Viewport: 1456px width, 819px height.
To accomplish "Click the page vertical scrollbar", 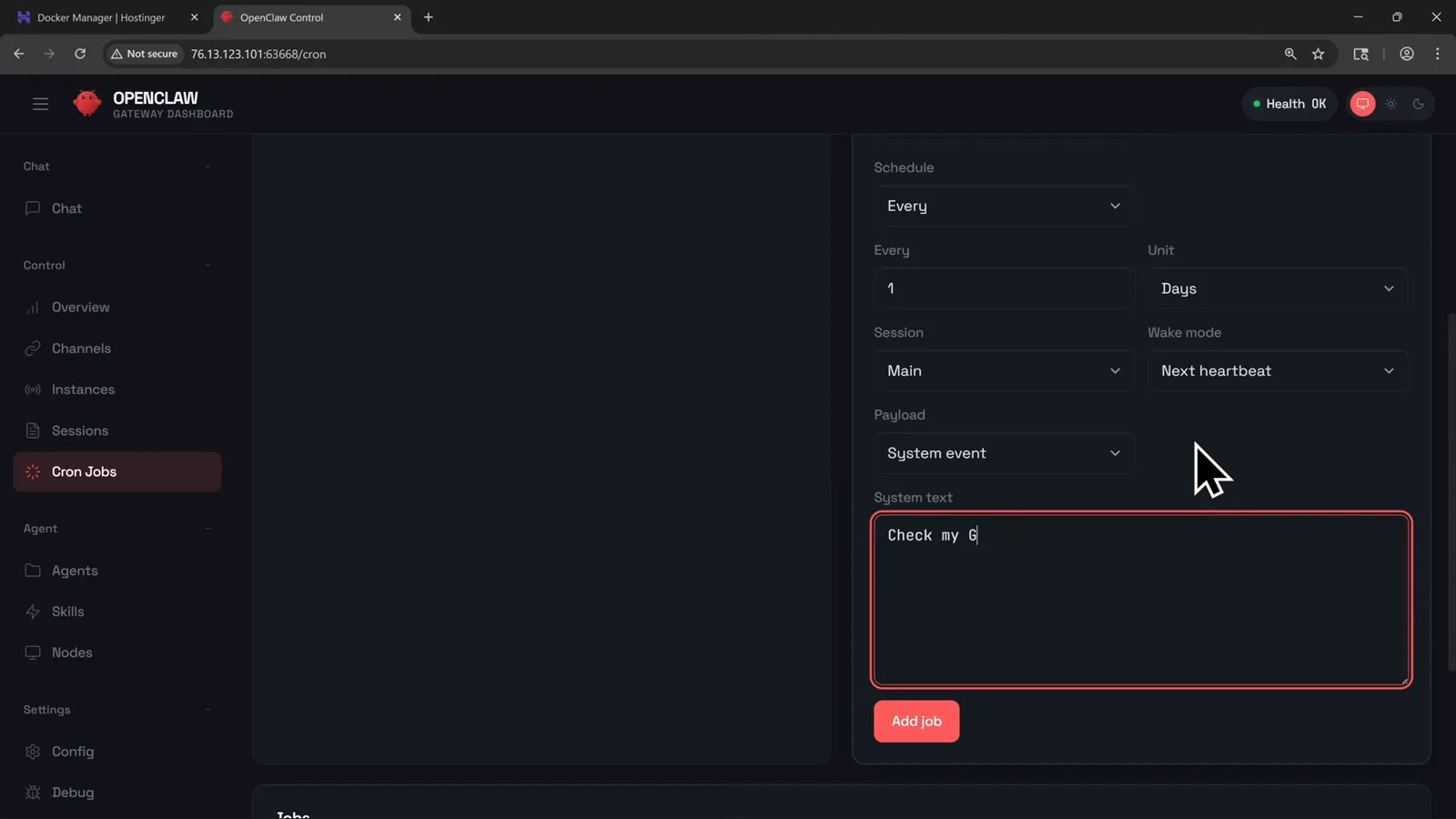I will tap(1451, 491).
